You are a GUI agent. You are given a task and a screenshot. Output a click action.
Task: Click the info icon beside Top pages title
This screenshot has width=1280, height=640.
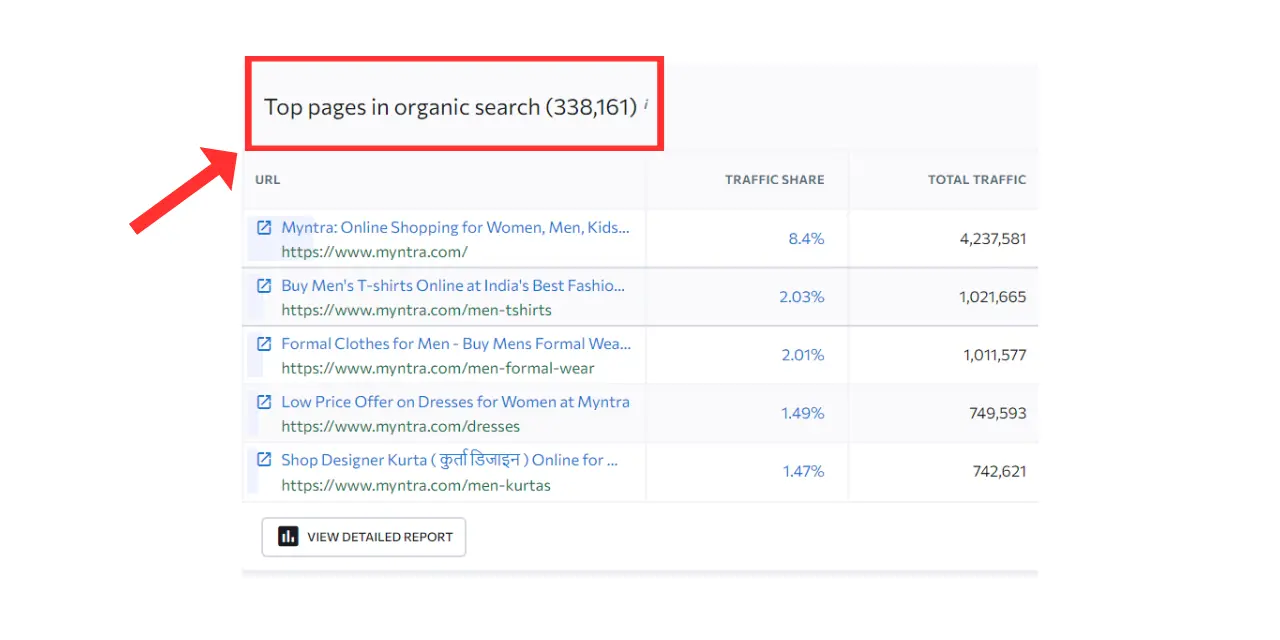[x=646, y=103]
